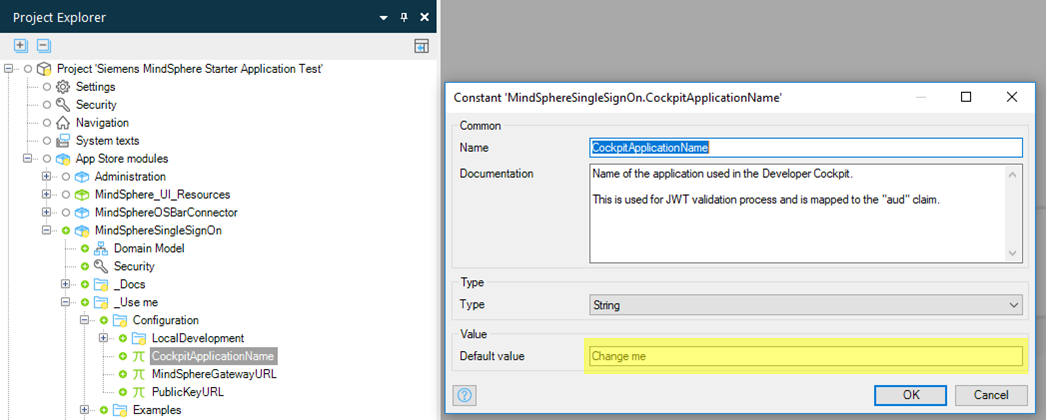
Task: Pin the Project Explorer panel
Action: click(x=404, y=17)
